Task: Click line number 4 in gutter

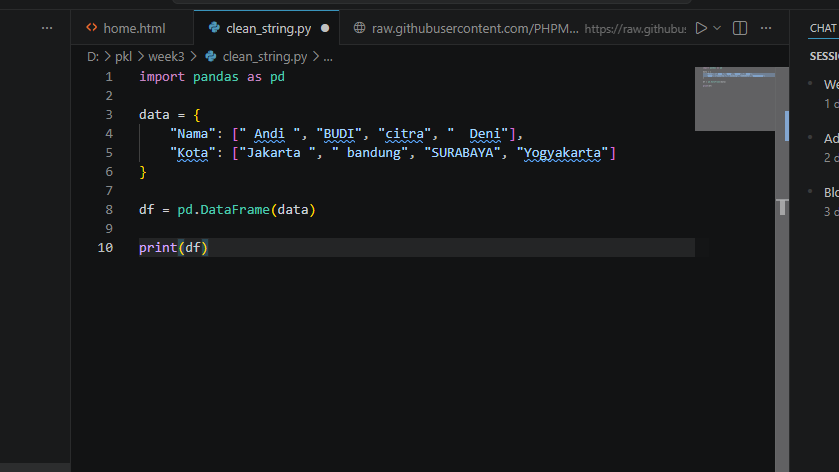Action: (109, 134)
